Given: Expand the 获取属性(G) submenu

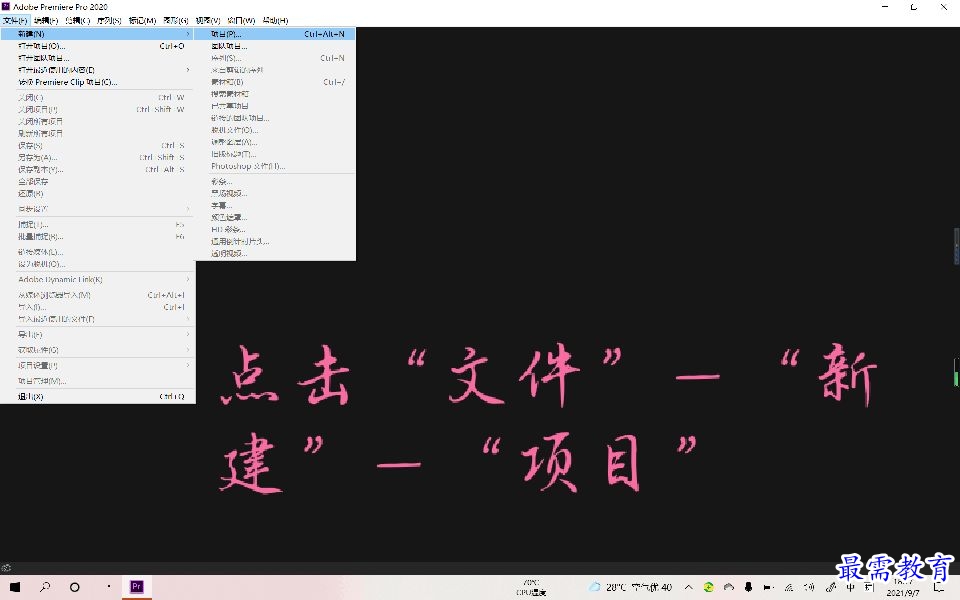Looking at the screenshot, I should [x=98, y=350].
